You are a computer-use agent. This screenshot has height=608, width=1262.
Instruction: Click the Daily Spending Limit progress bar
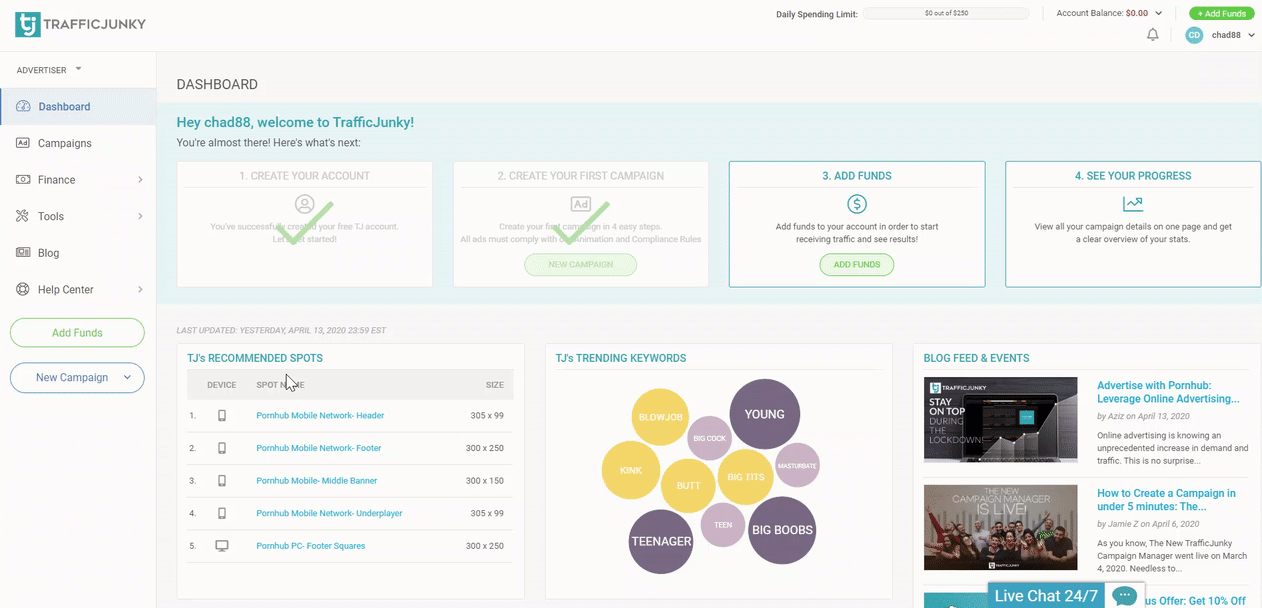pyautogui.click(x=946, y=13)
